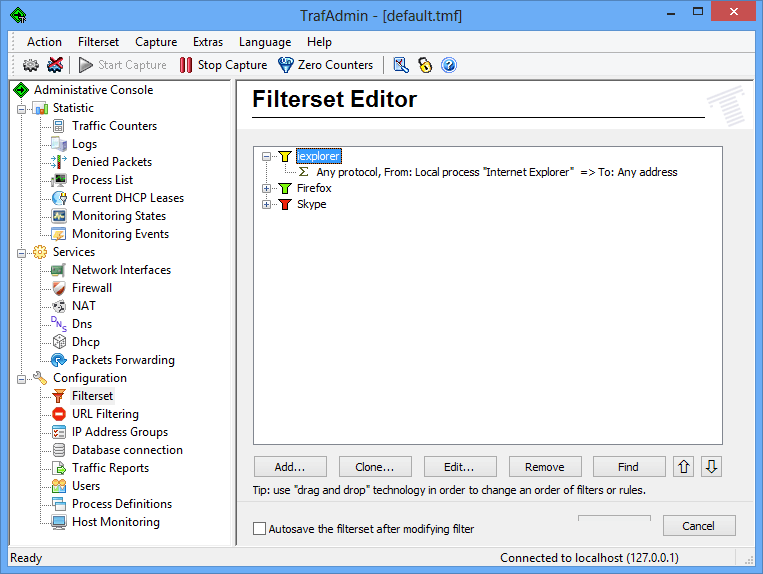The width and height of the screenshot is (763, 574).
Task: Click the Users people icon
Action: (59, 486)
